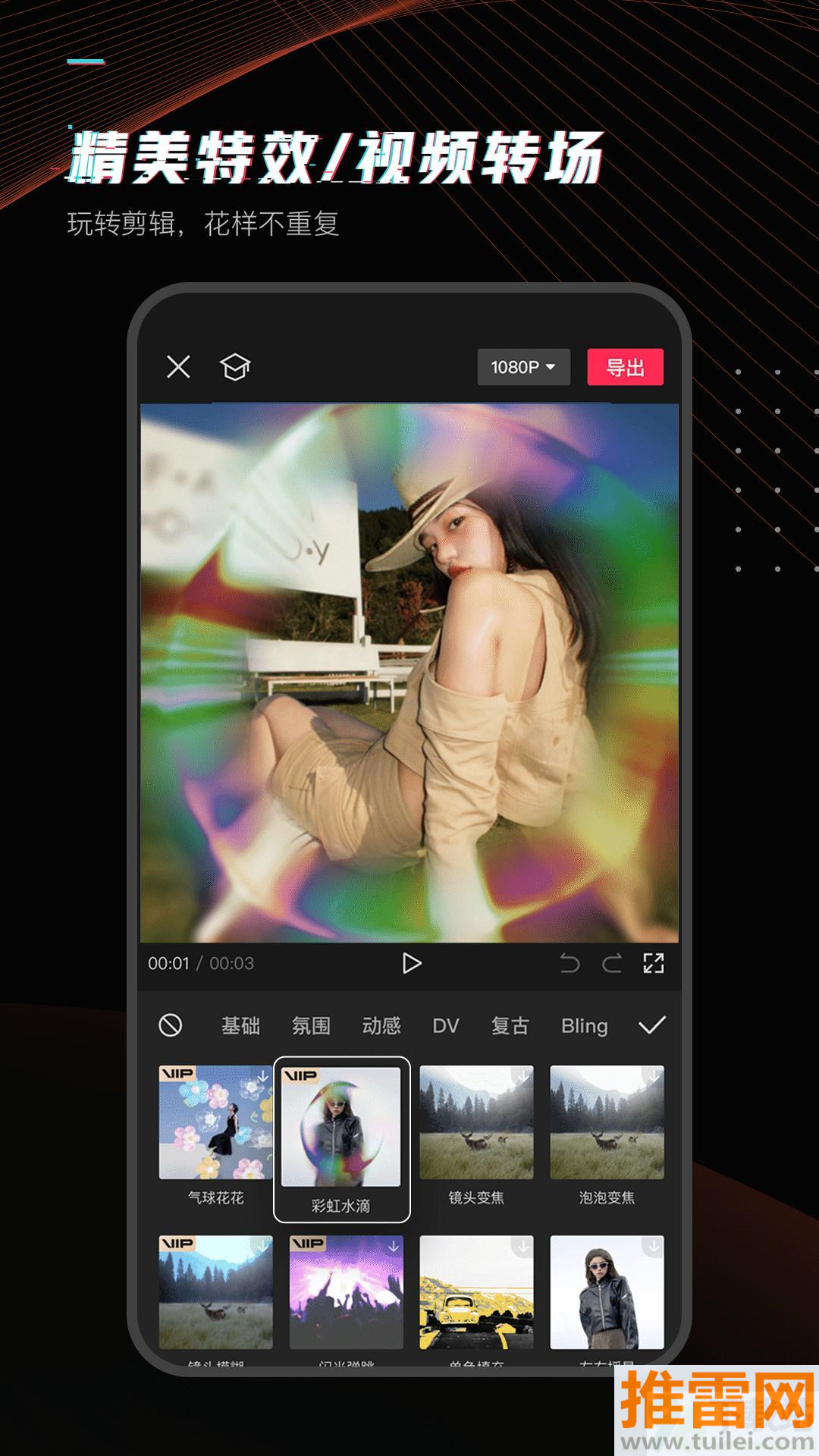Select the 彩虹水滴 effect thumbnail
The height and width of the screenshot is (1456, 819).
pyautogui.click(x=341, y=1127)
